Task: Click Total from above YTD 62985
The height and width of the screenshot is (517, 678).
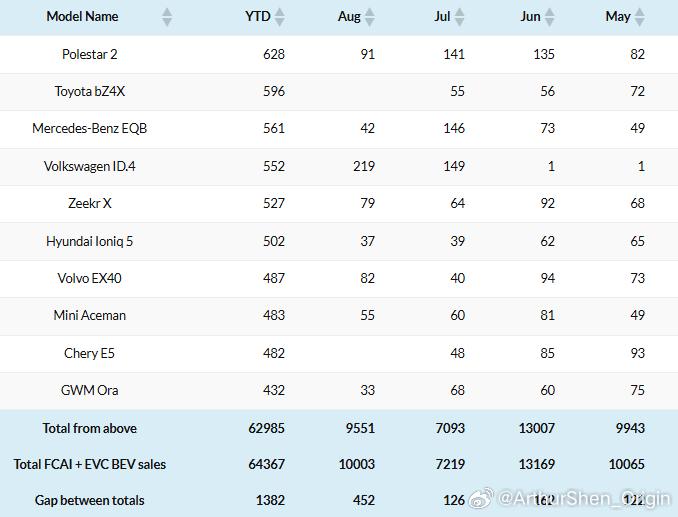Action: point(266,428)
